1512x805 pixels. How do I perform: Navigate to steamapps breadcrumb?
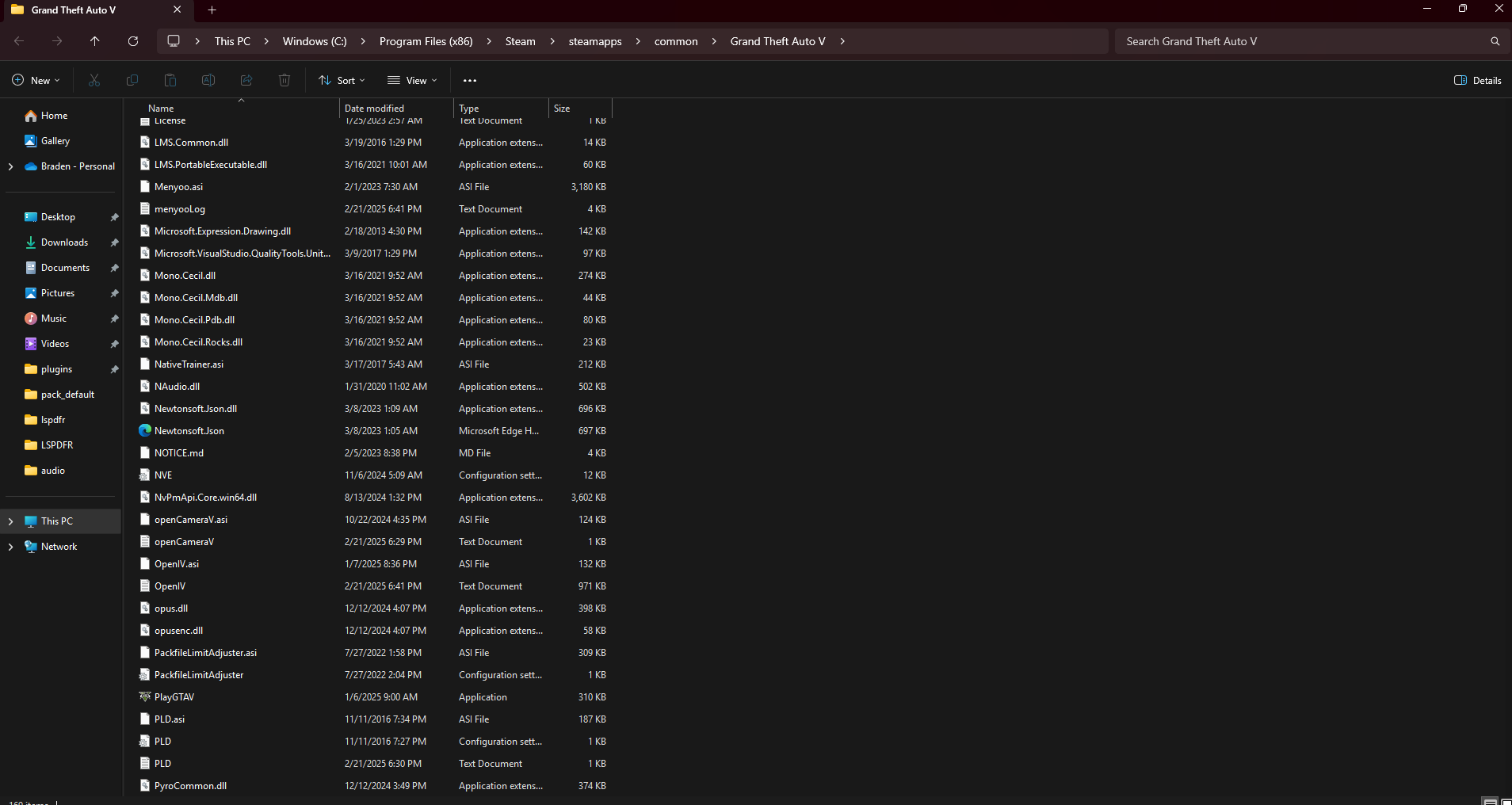[x=595, y=41]
